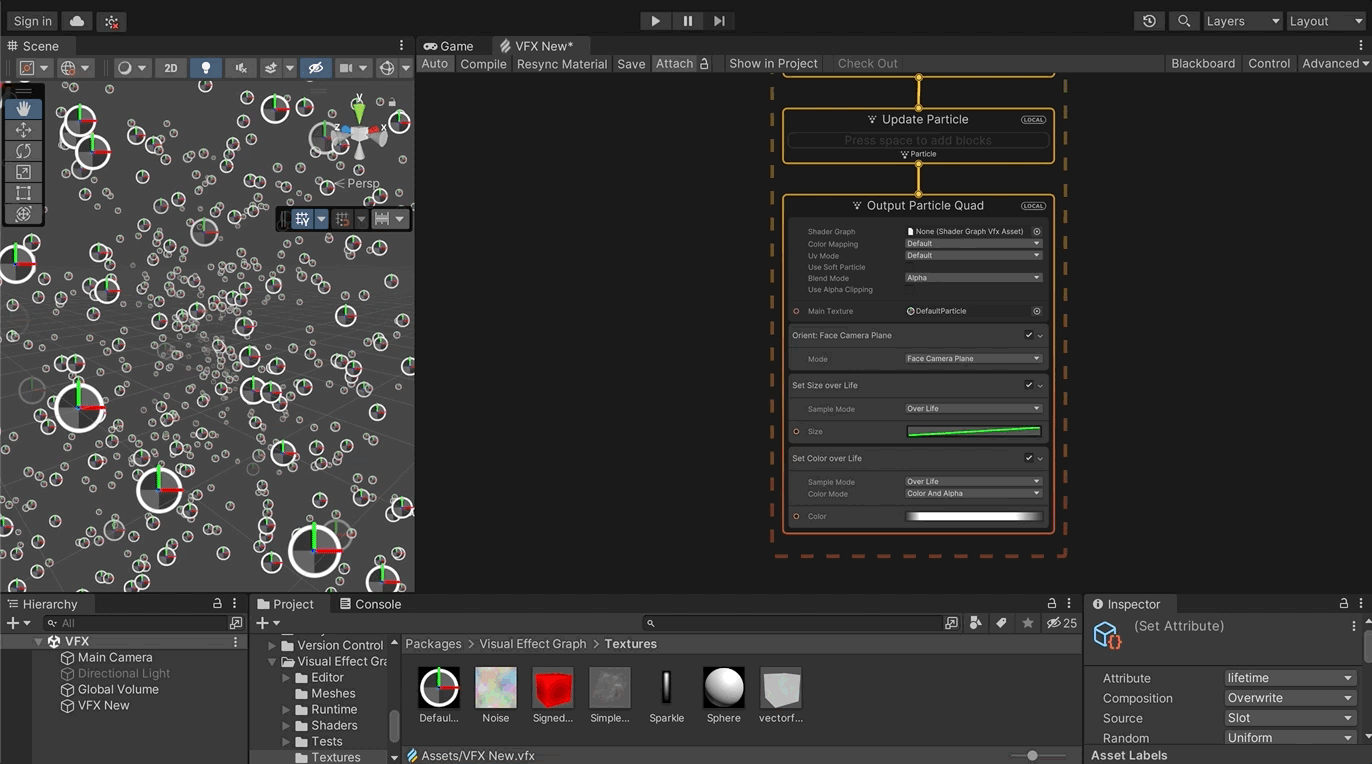Switch to the Console tab
Screen dimensions: 1372x764
(x=370, y=604)
